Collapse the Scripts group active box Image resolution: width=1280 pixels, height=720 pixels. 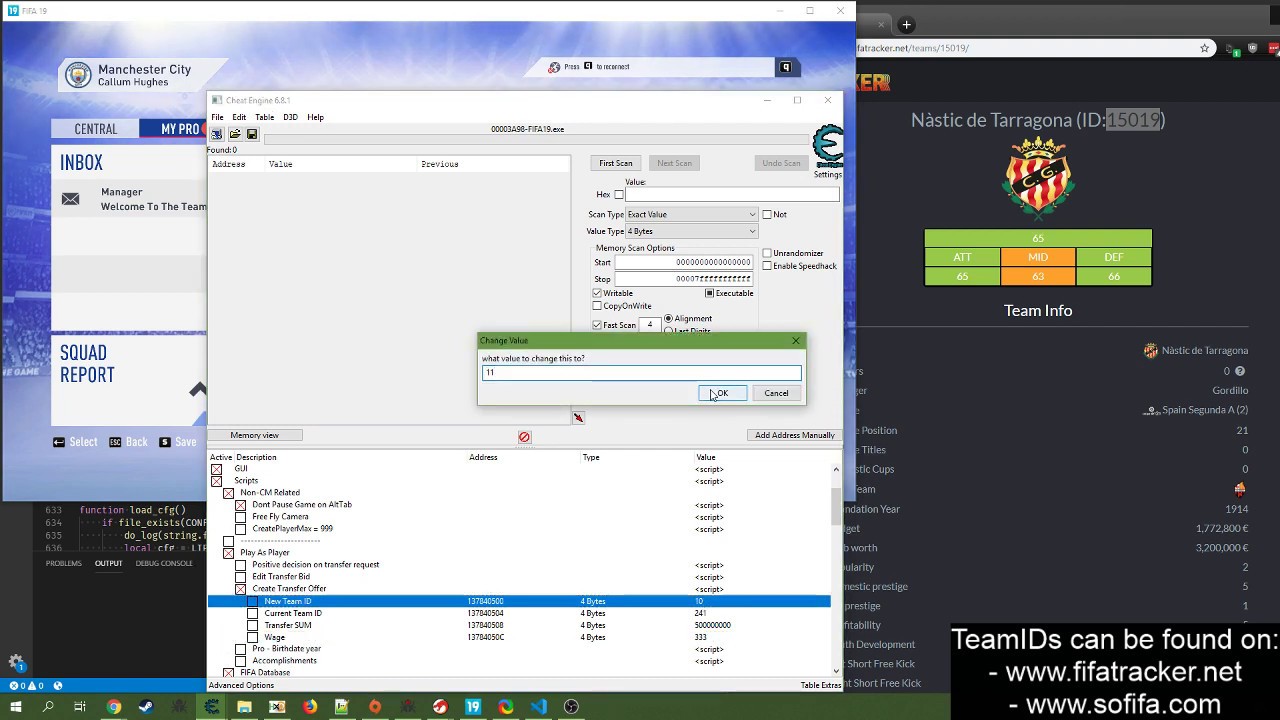[x=216, y=481]
